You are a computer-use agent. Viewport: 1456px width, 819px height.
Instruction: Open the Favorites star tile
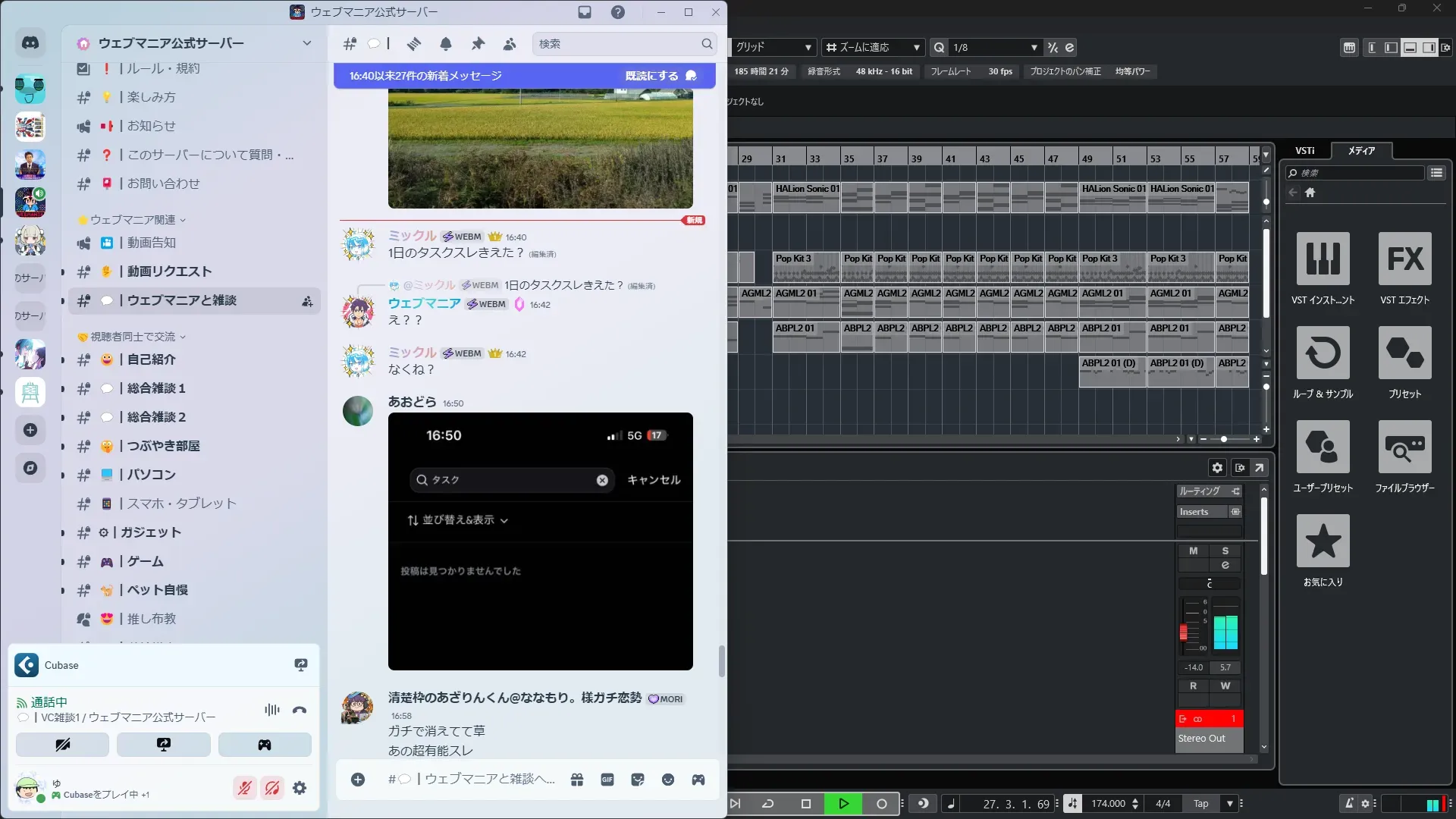click(x=1323, y=541)
